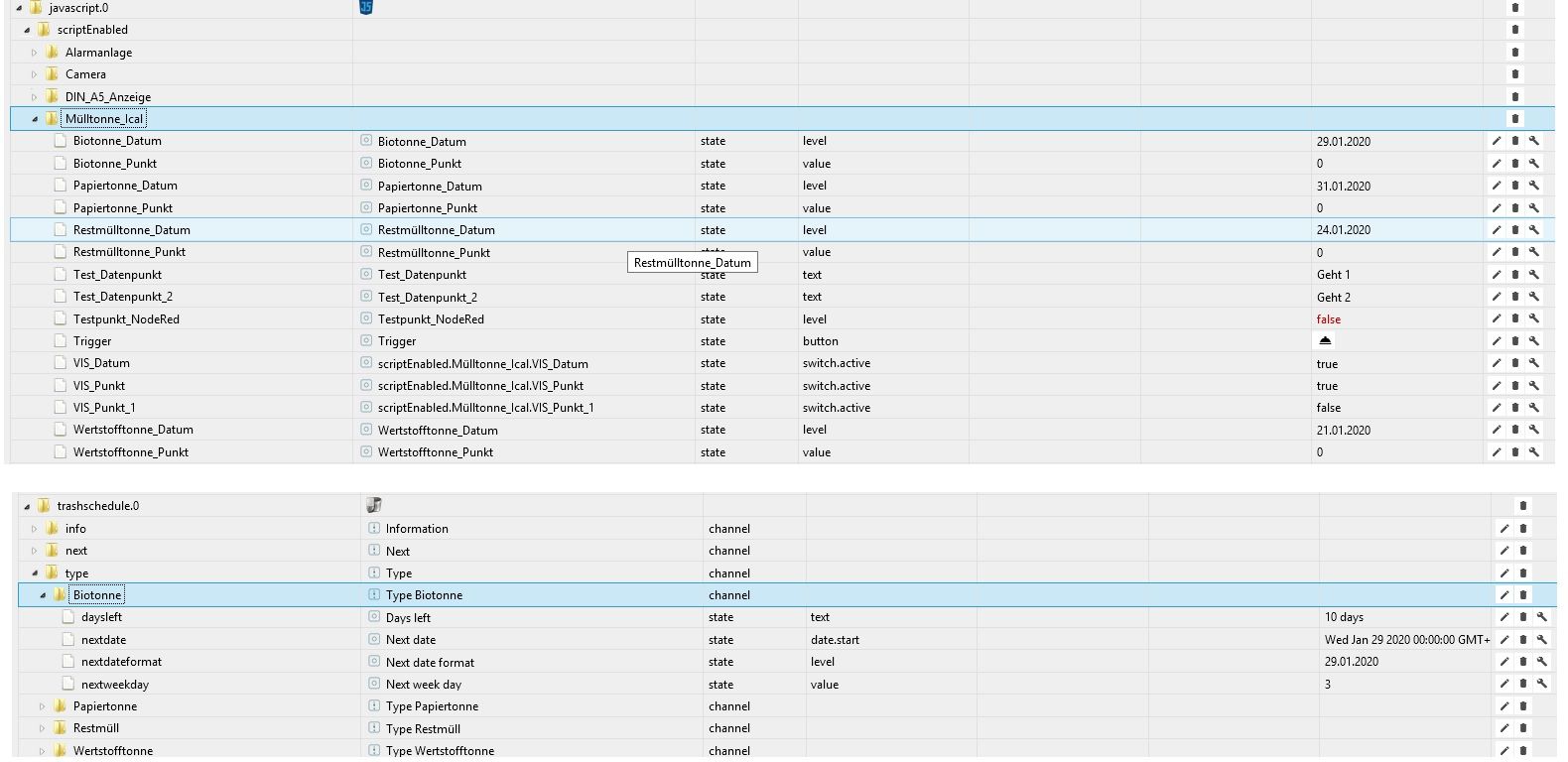Click the scriptEnabled.Mülltonne_Ical.VIS_Punkt name cell

coord(480,385)
